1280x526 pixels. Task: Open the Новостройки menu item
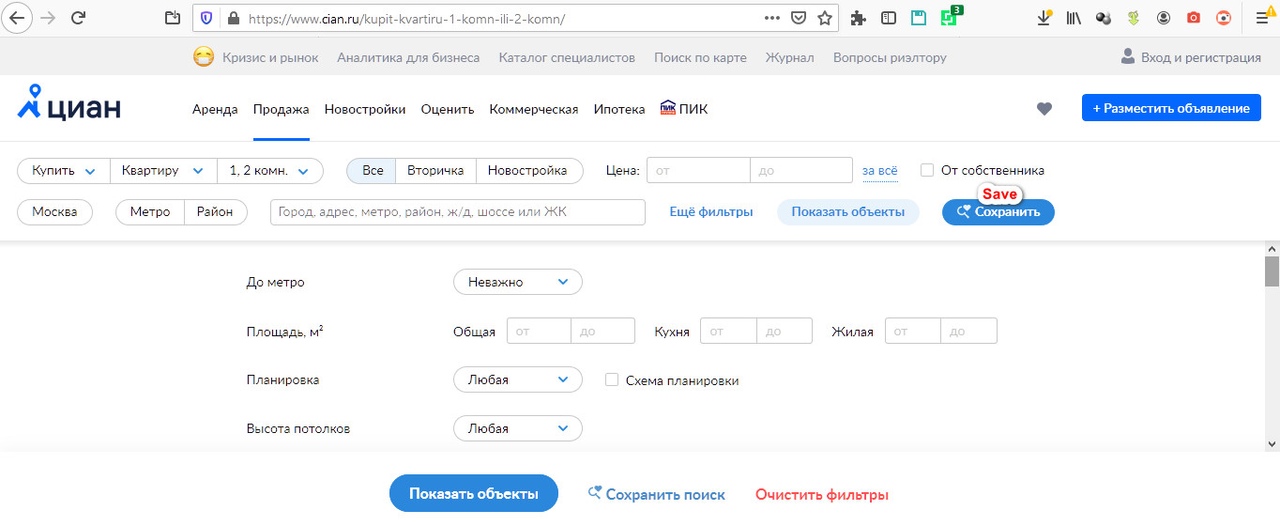point(365,110)
